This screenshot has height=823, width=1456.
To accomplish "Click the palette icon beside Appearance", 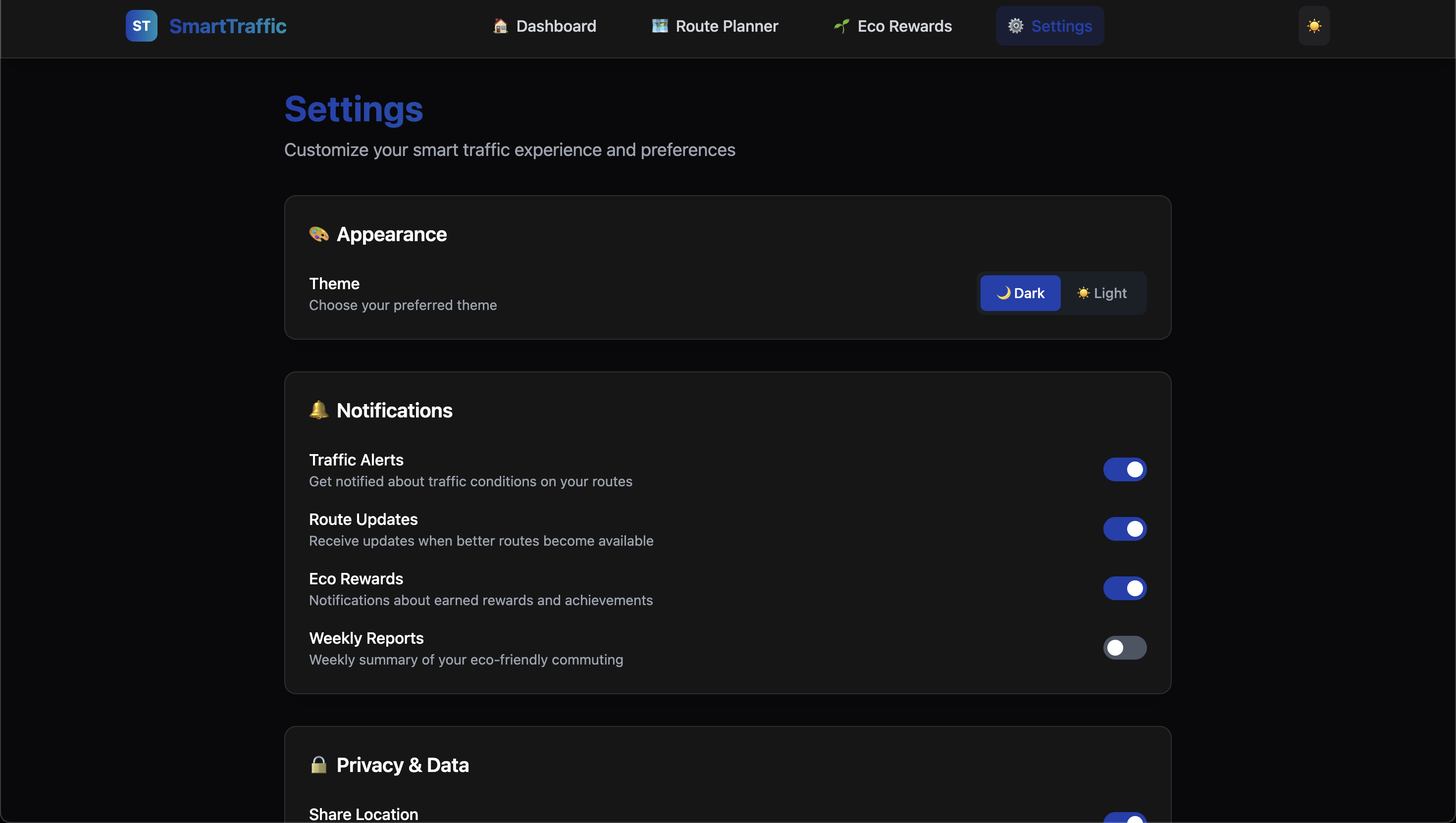I will tap(319, 234).
